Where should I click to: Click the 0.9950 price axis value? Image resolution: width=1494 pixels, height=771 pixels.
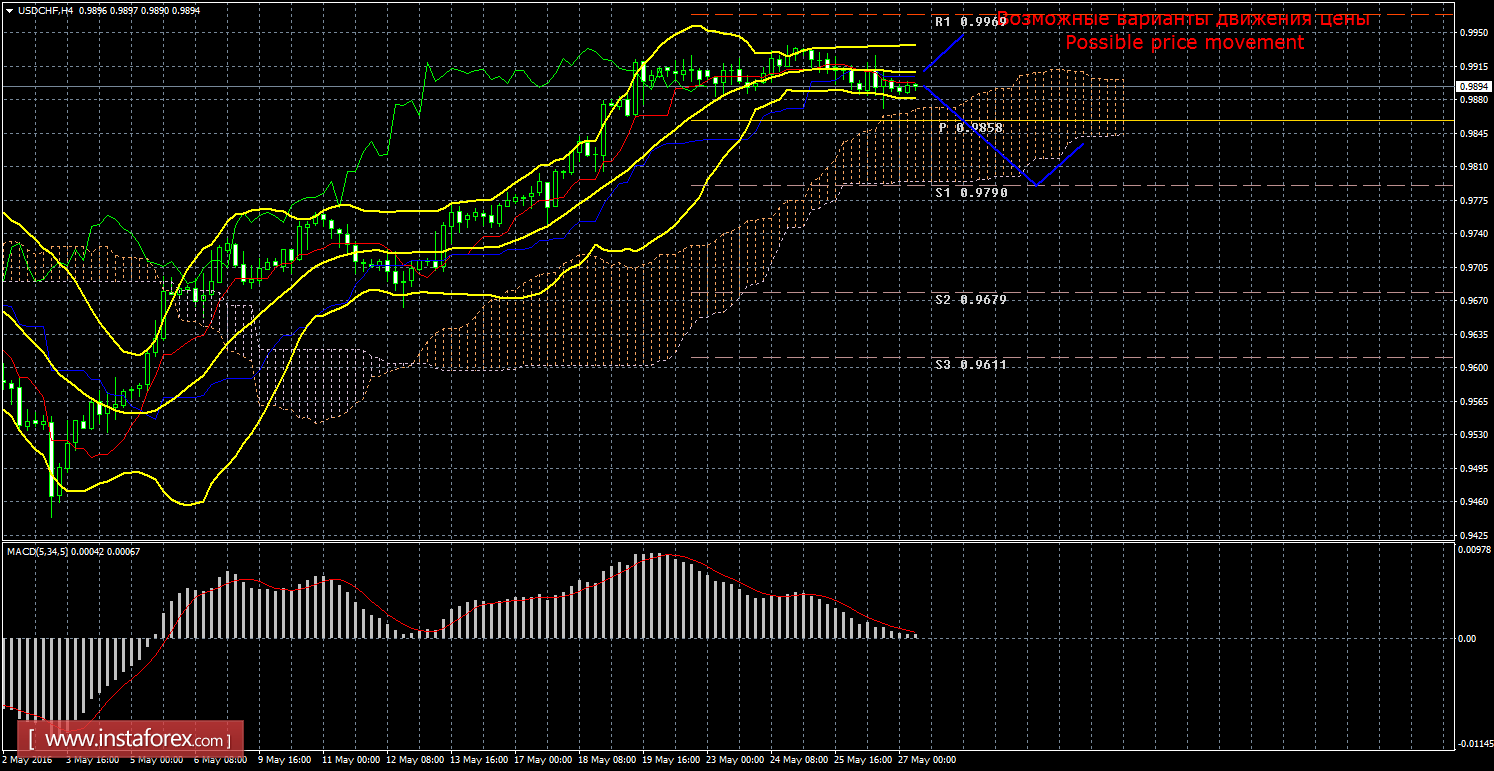(1471, 33)
